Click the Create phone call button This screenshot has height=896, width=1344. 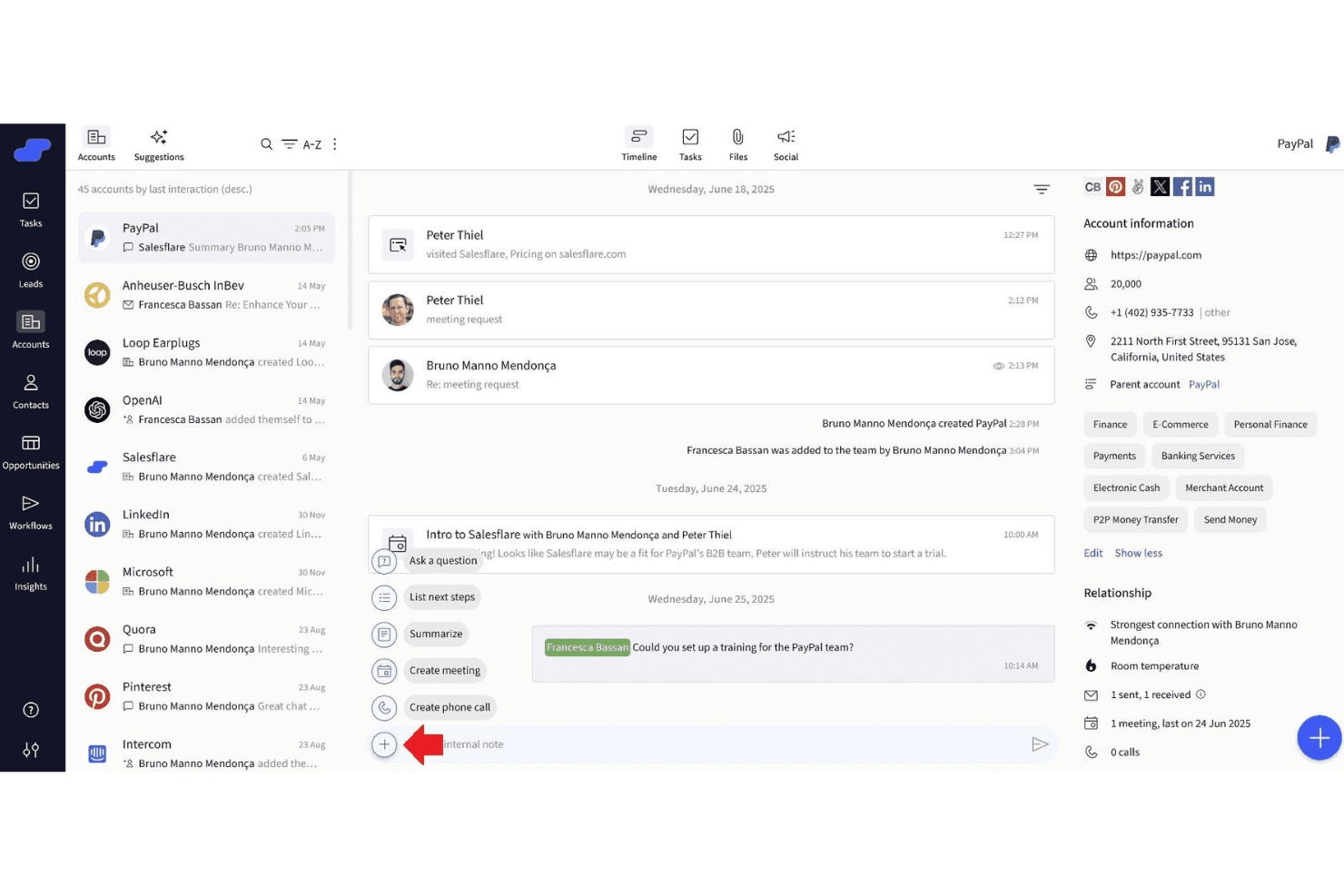(450, 707)
